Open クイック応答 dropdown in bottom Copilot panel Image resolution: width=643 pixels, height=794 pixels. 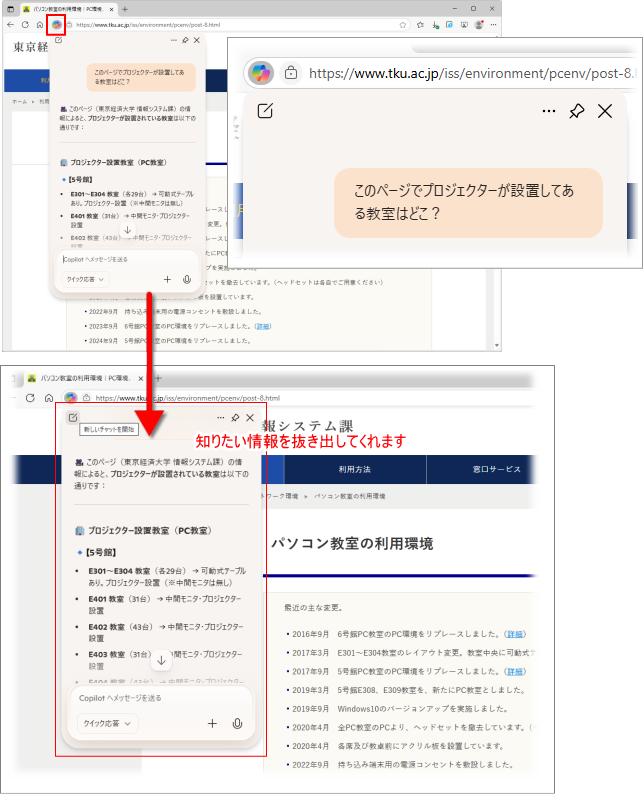coord(107,723)
